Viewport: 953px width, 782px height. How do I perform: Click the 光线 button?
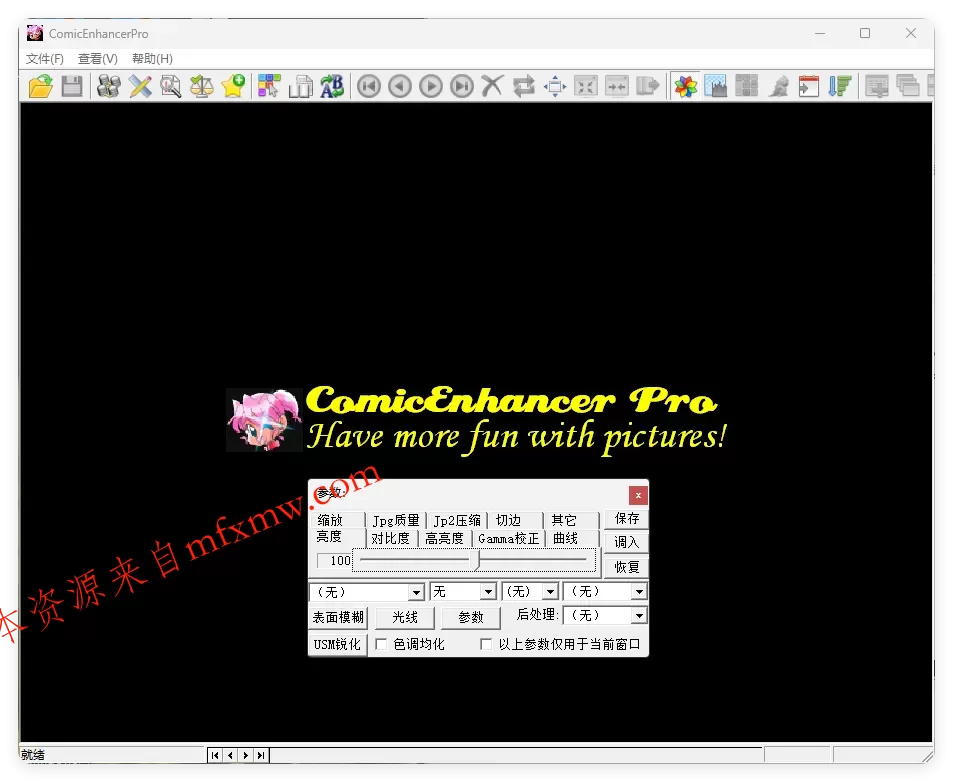(405, 617)
